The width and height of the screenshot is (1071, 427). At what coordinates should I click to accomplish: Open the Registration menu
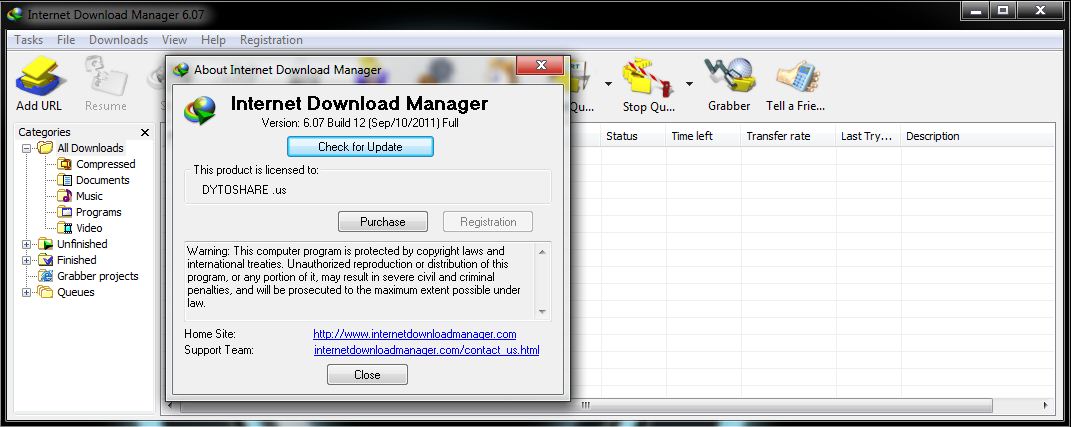[x=271, y=40]
